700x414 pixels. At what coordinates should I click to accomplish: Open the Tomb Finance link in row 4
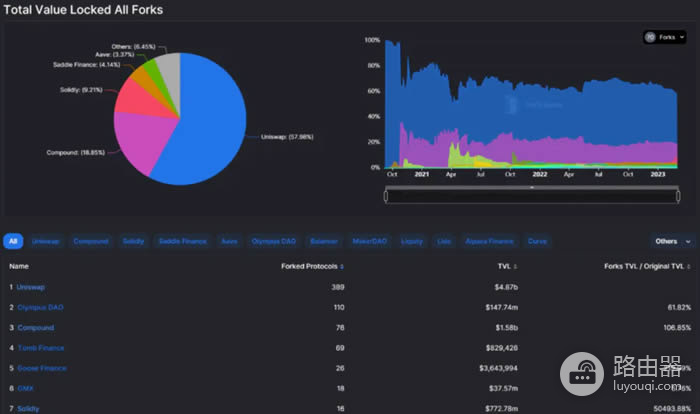[x=41, y=348]
